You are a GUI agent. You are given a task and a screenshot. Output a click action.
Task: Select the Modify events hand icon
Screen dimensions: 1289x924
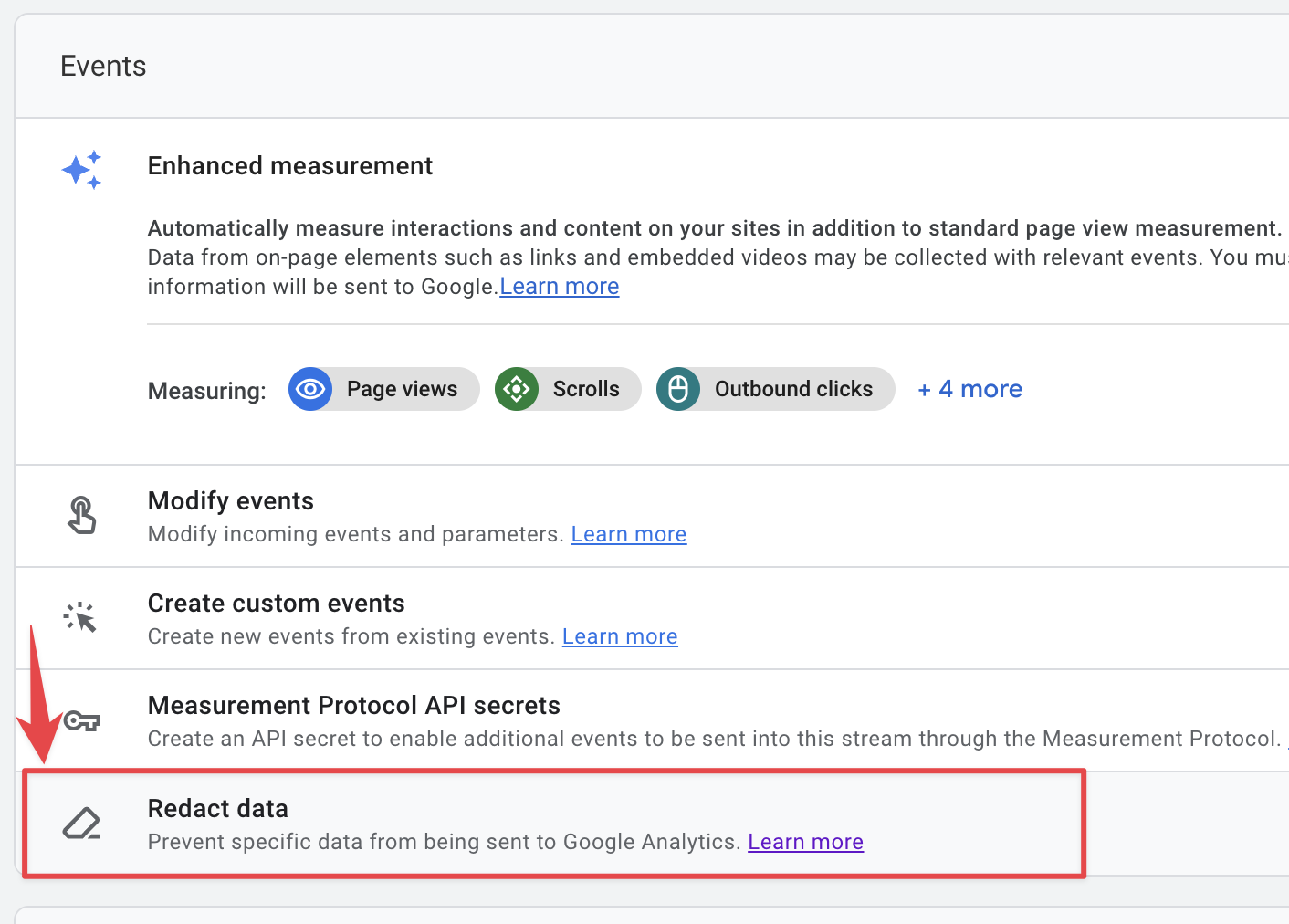coord(81,515)
